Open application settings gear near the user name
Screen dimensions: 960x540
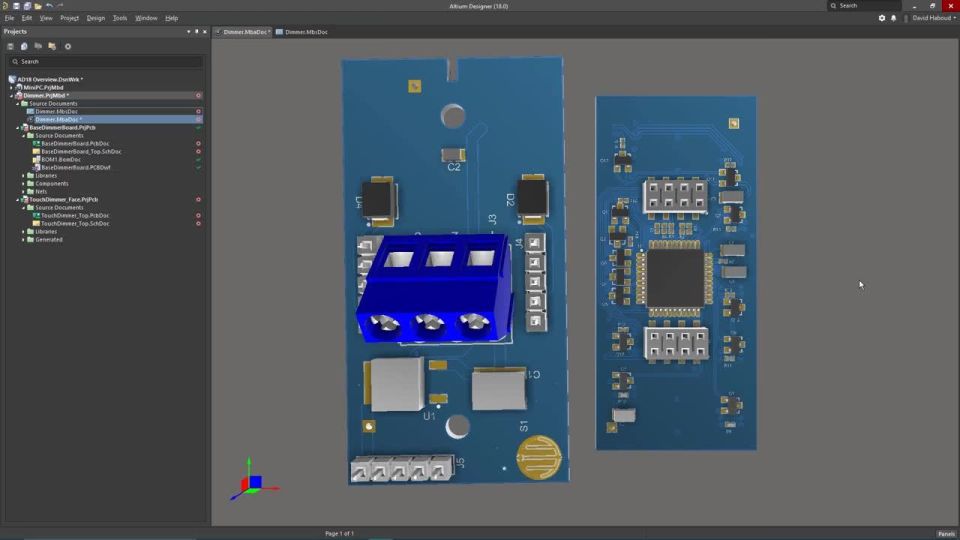pos(882,18)
